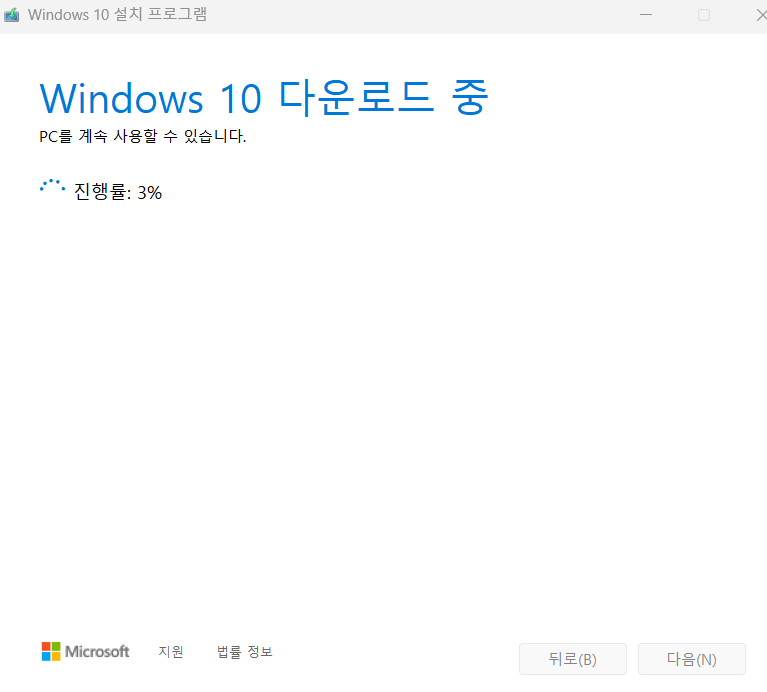Click the disabled maximize button
Screen dimensions: 767x692
click(703, 15)
